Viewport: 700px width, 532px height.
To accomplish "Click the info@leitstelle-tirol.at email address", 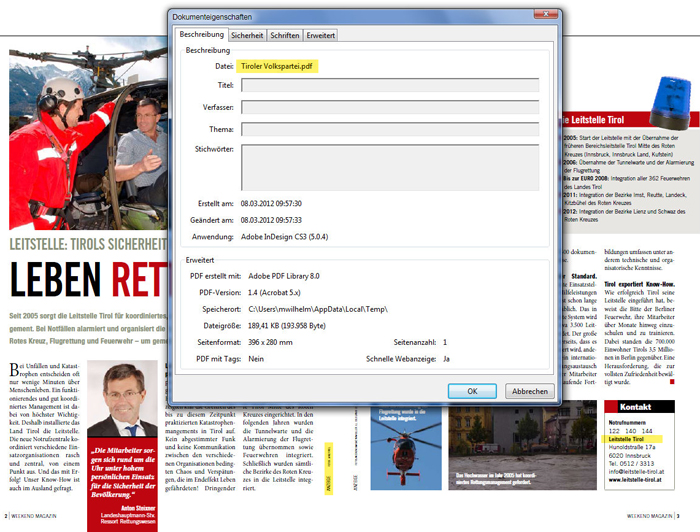I will pos(636,472).
